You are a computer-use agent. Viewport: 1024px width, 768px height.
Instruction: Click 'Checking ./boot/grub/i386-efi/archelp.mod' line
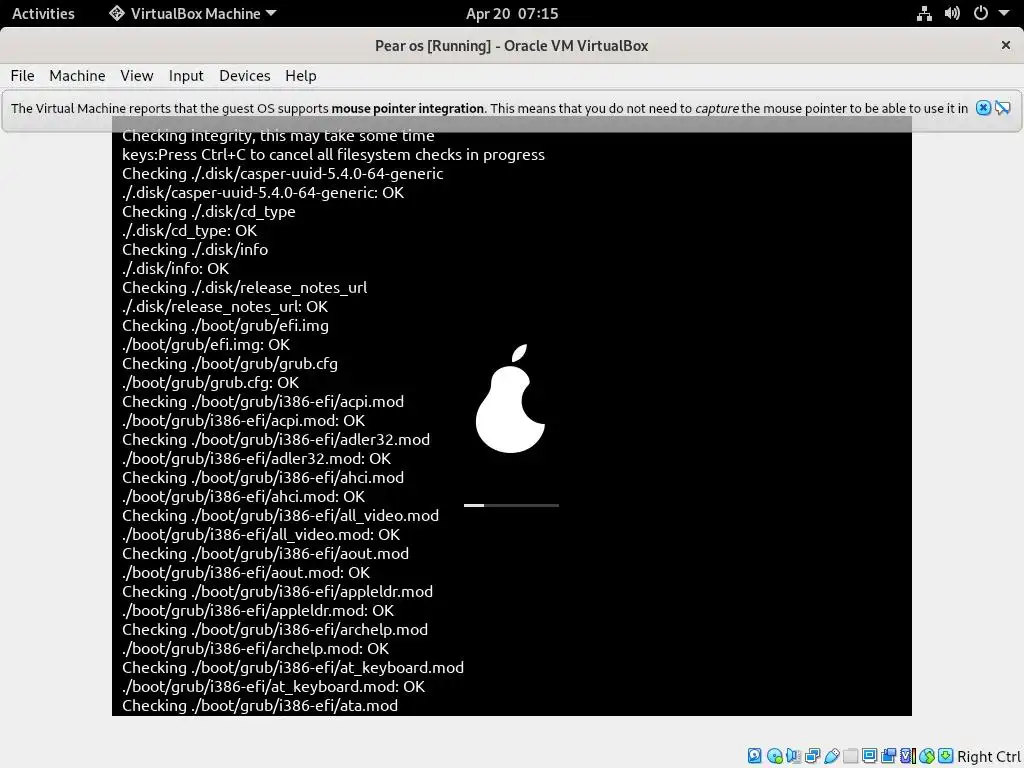275,630
